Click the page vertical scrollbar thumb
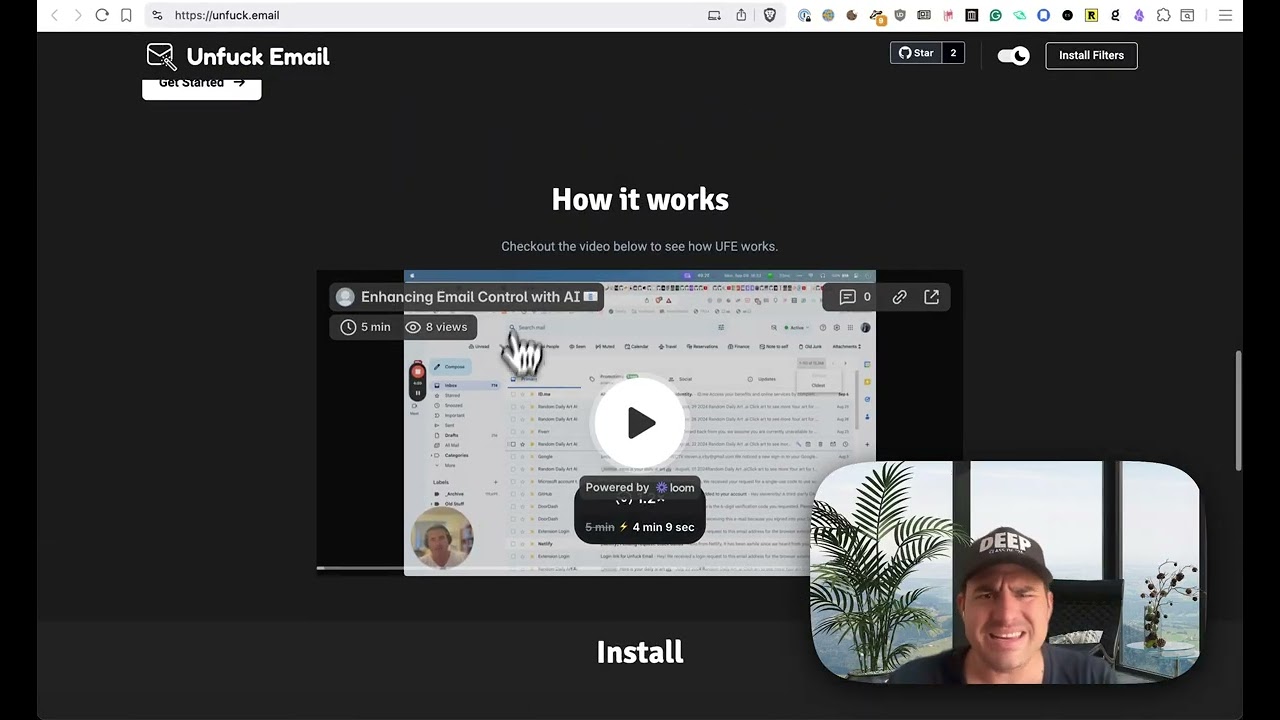The height and width of the screenshot is (720, 1280). [x=1239, y=410]
